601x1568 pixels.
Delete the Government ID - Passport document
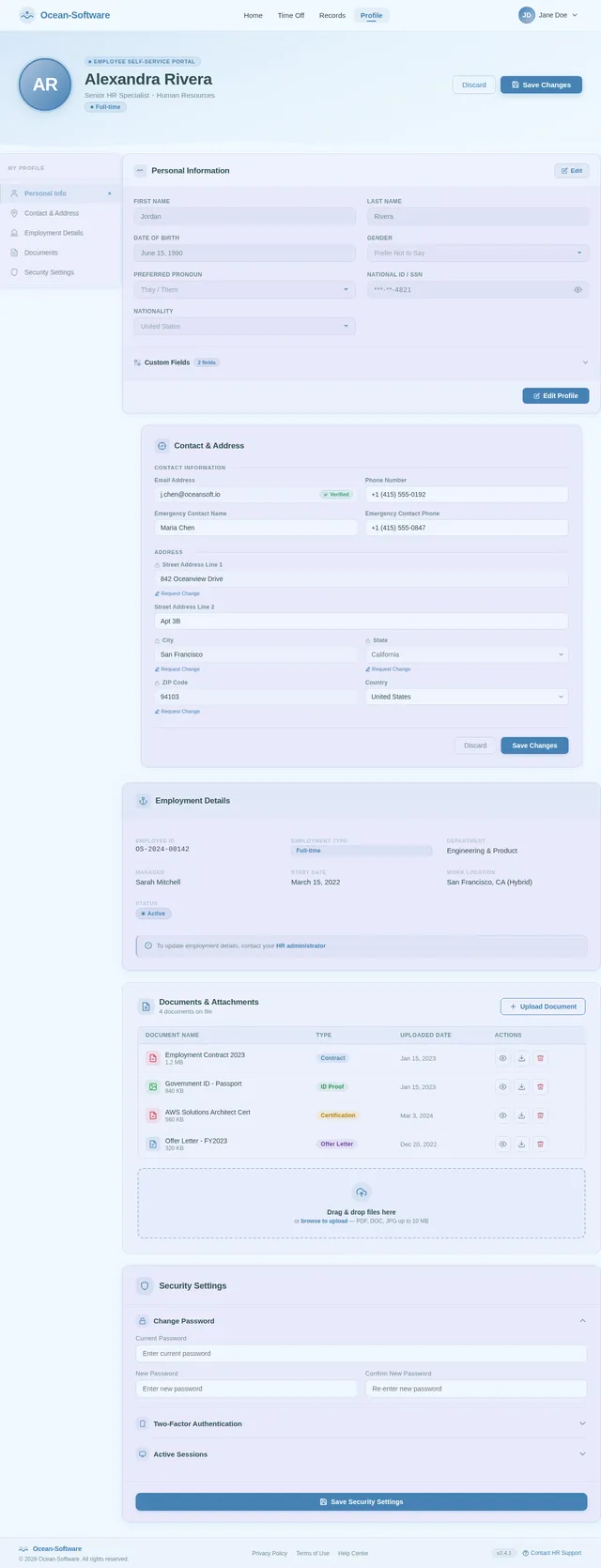coord(540,1087)
